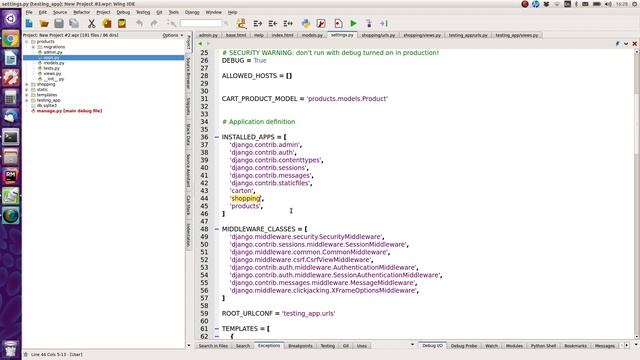
Task: Click the Open File folder icon
Action: (x=44, y=24)
